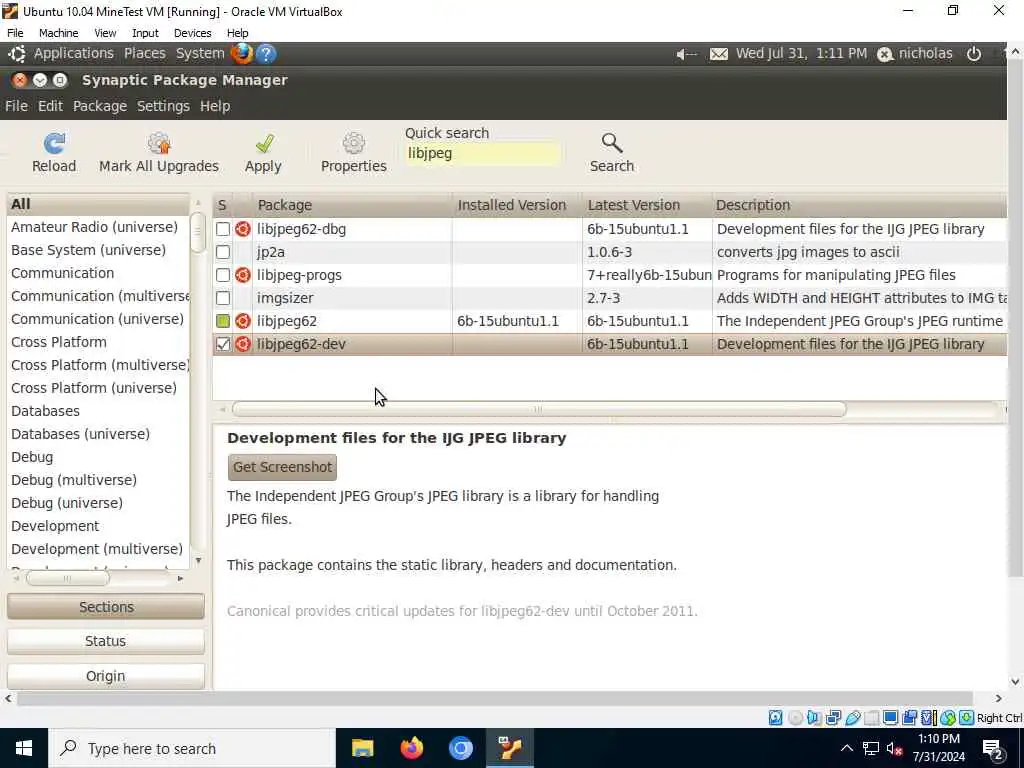1024x768 pixels.
Task: Click the power button in Ubuntu panel
Action: click(x=974, y=54)
